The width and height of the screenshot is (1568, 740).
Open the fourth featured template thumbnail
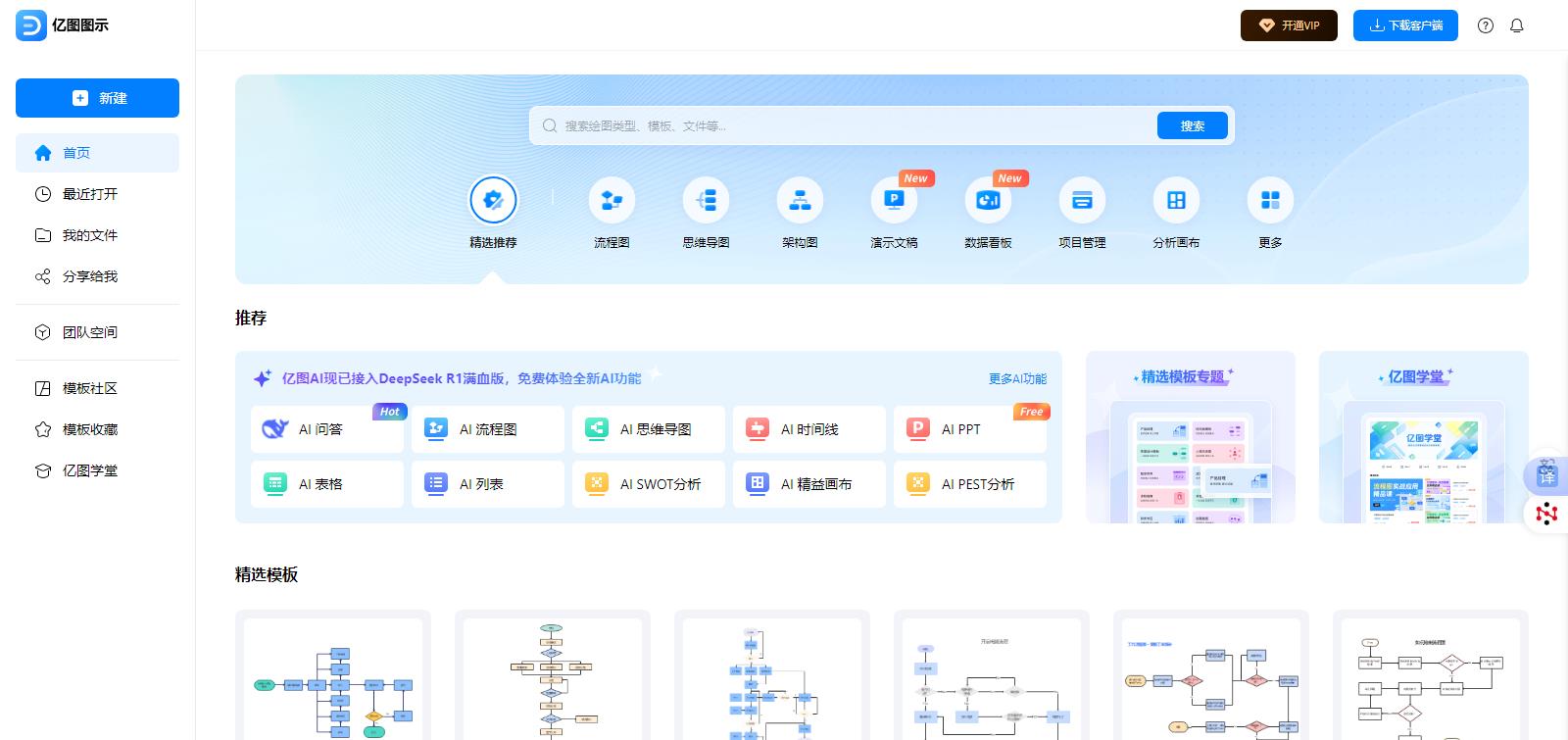point(992,674)
